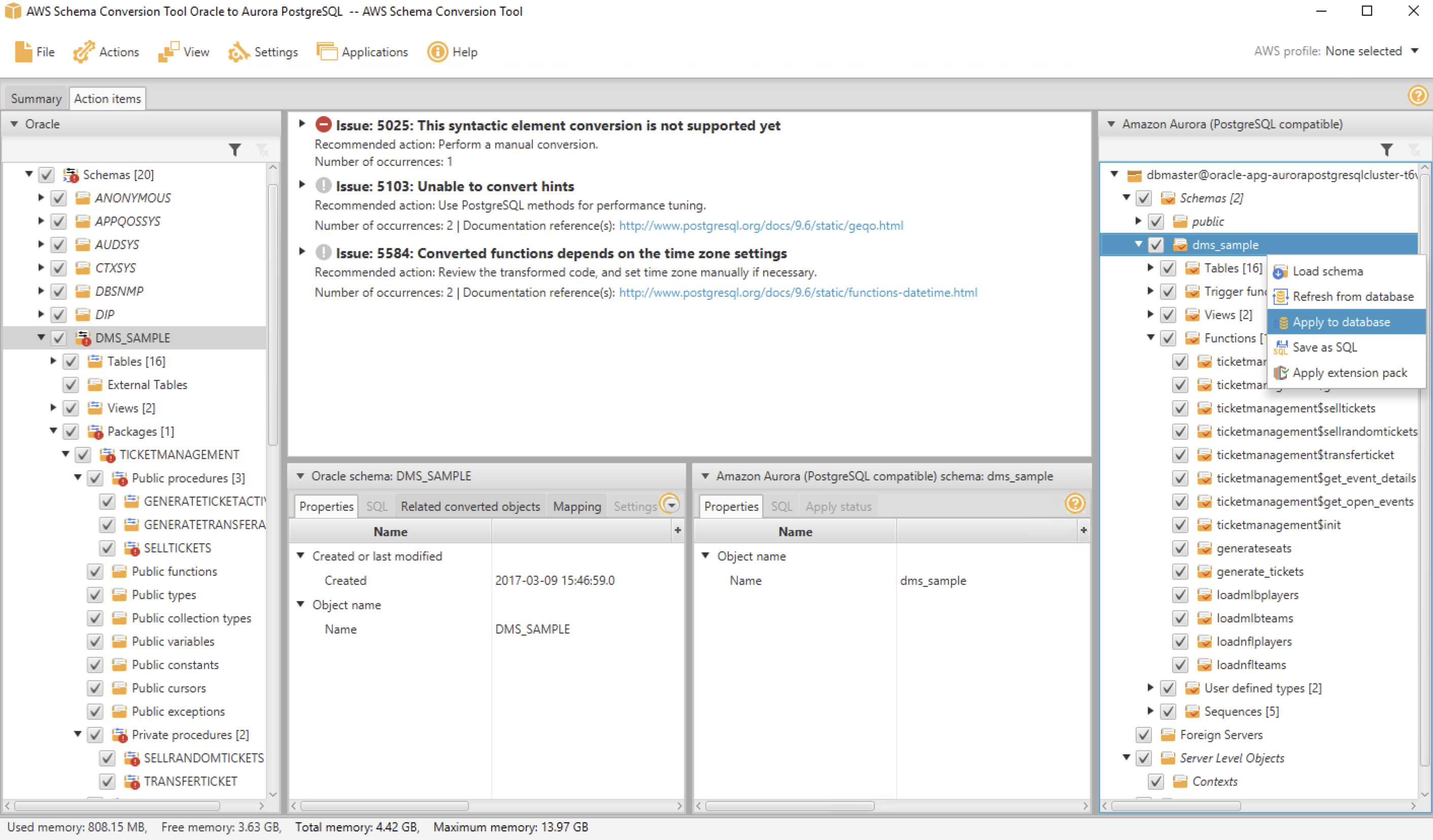Click Apply extension pack menu option
This screenshot has height=840, width=1433.
click(1348, 372)
